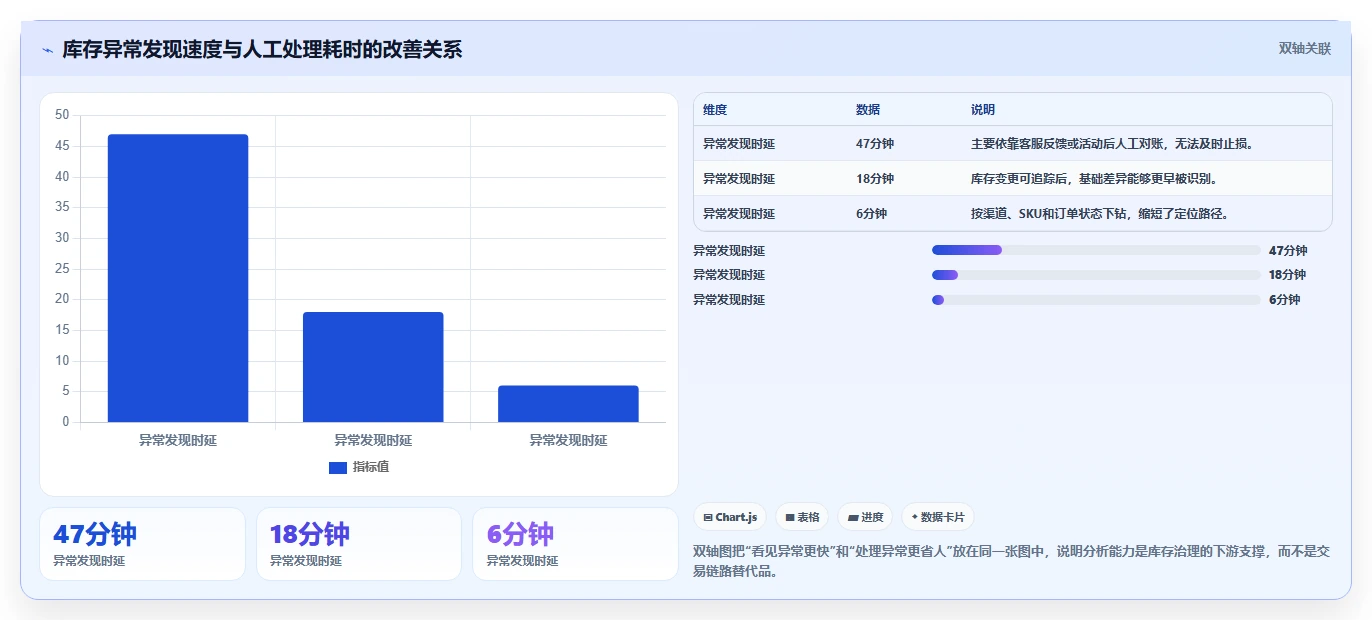Click the description 按渠道、SKU和订单状态下钻
The image size is (1372, 620).
click(1100, 214)
